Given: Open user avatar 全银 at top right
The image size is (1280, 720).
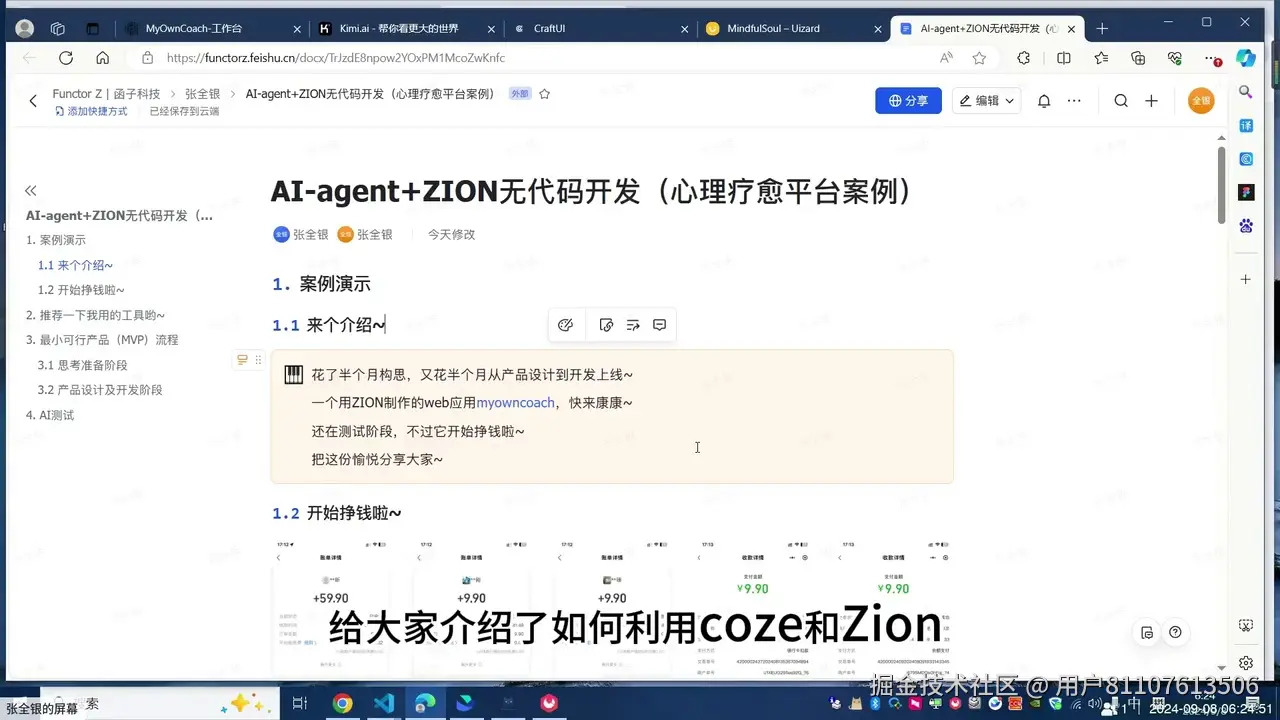Looking at the screenshot, I should tap(1200, 101).
